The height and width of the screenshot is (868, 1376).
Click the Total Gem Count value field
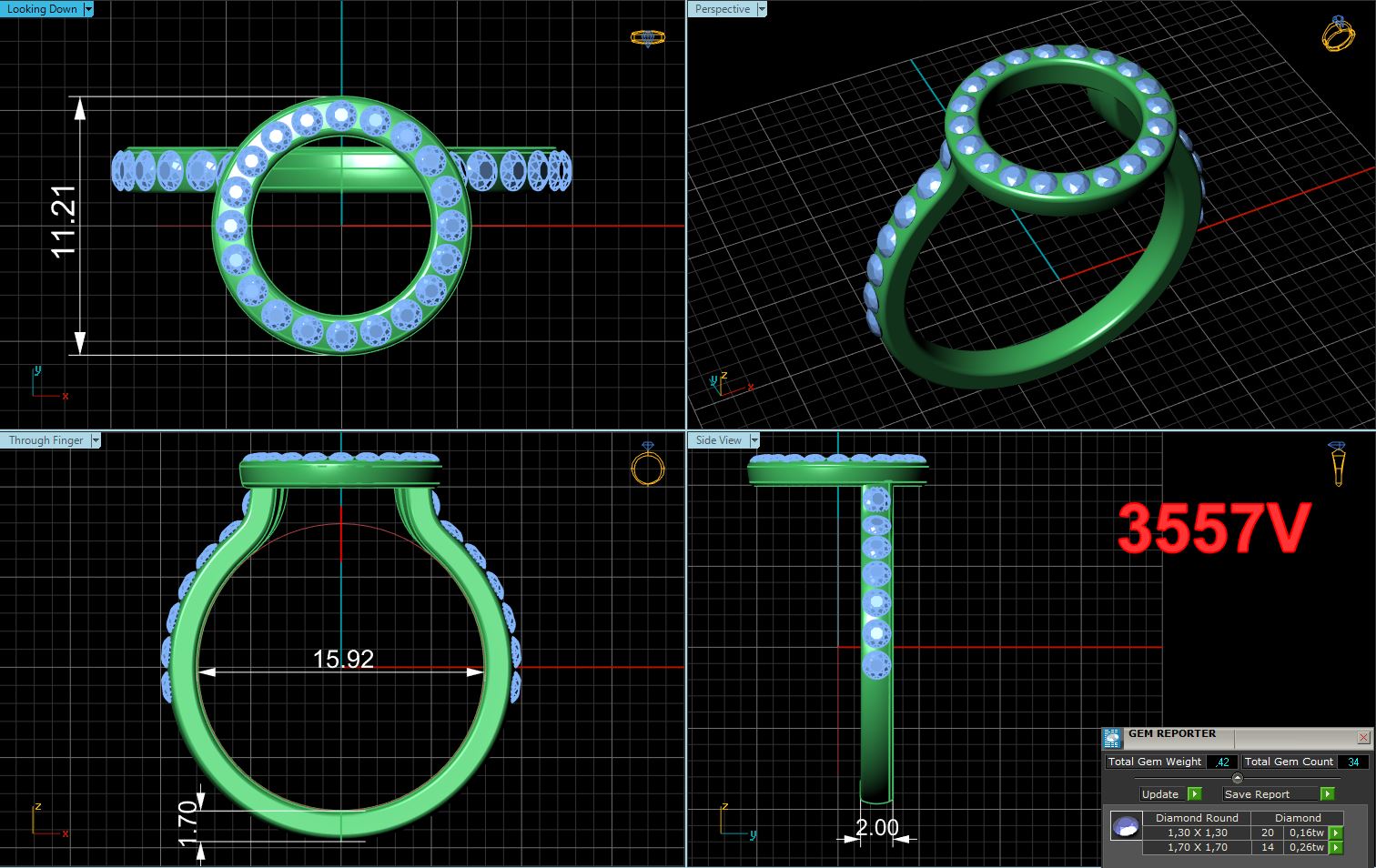click(1353, 762)
